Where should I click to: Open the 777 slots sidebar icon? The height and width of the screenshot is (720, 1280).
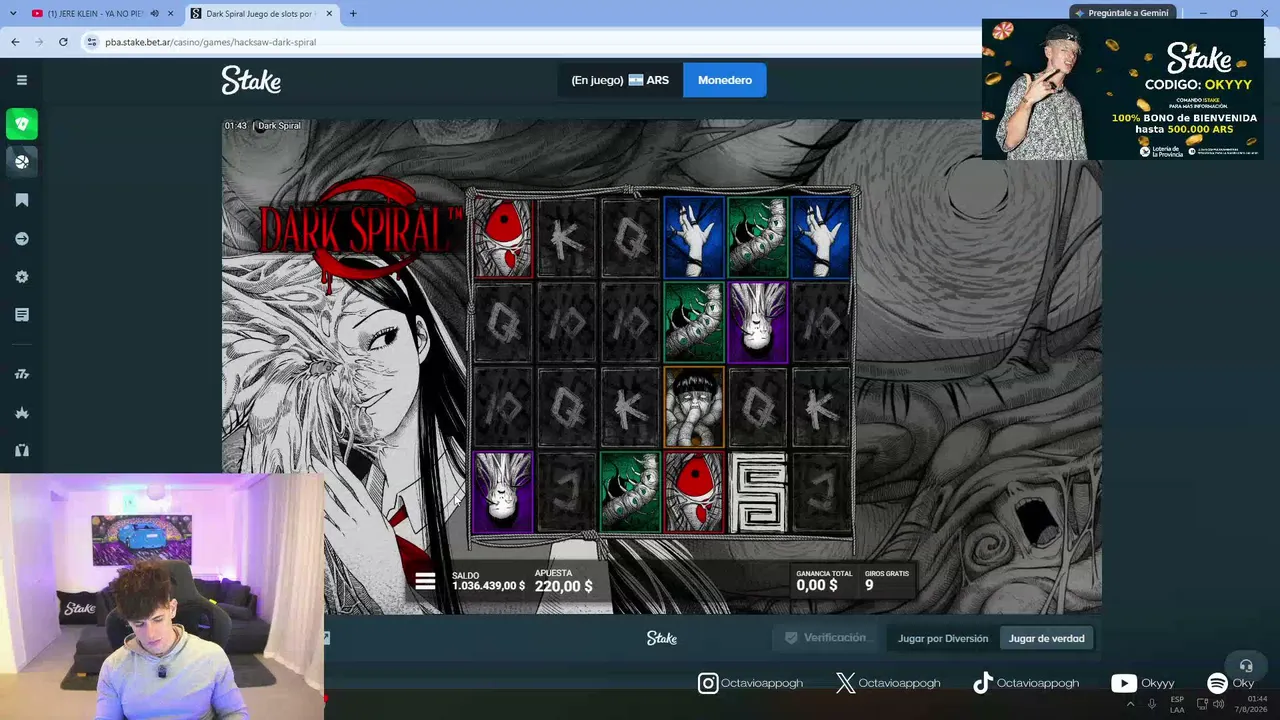pyautogui.click(x=22, y=374)
